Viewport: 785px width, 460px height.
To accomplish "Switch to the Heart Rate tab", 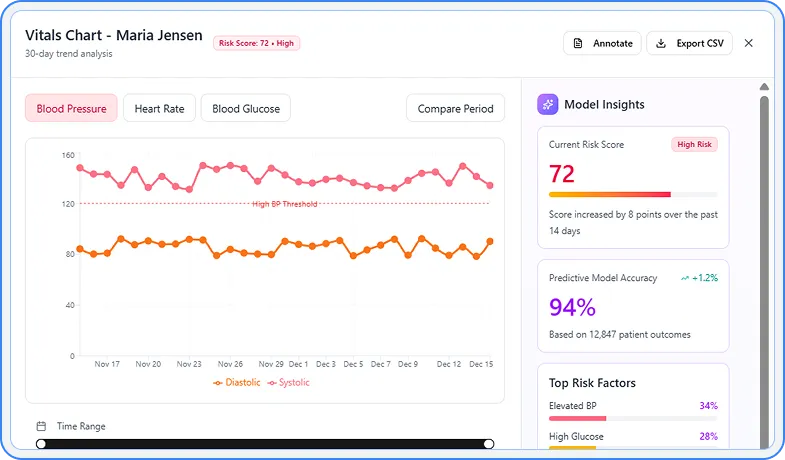I will (x=159, y=108).
